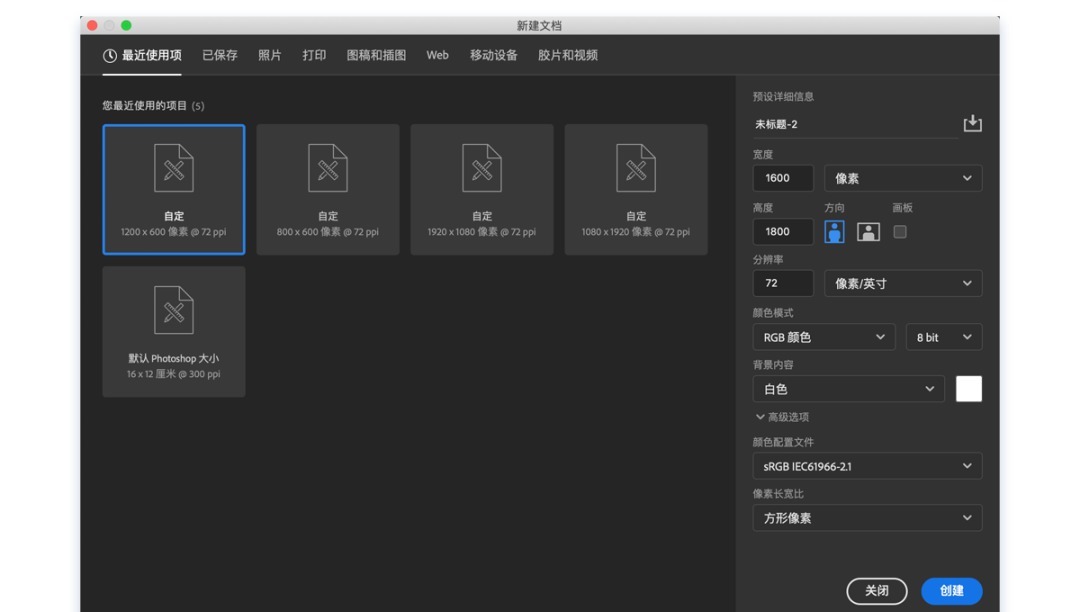The width and height of the screenshot is (1080, 612).
Task: Open the 像素长宽比 dropdown
Action: (x=867, y=518)
